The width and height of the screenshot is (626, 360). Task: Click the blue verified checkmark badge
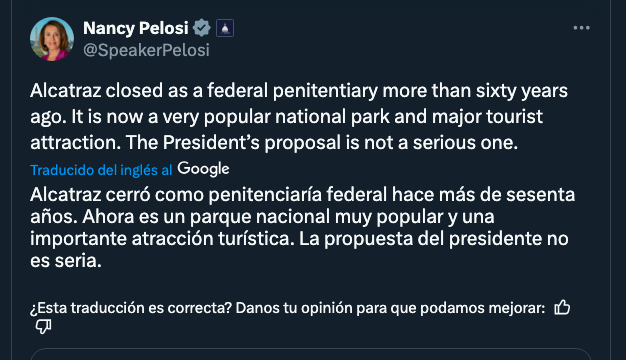pyautogui.click(x=202, y=28)
